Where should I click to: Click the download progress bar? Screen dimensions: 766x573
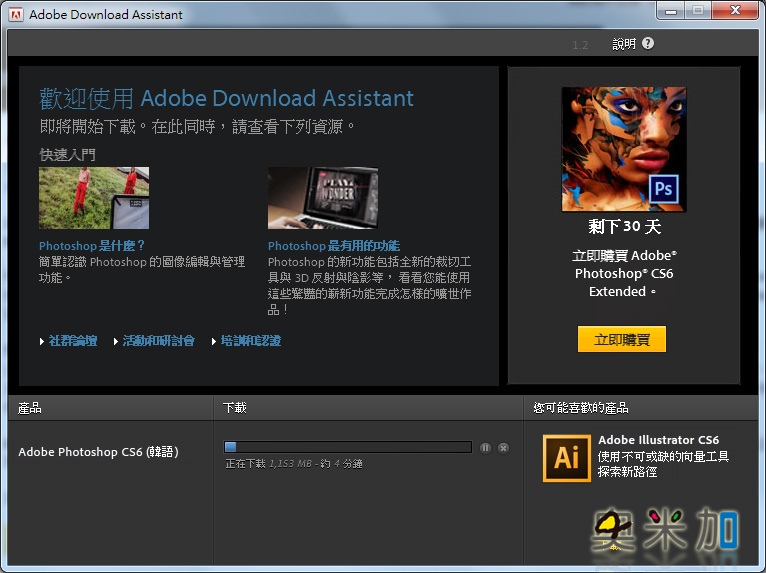pyautogui.click(x=348, y=447)
